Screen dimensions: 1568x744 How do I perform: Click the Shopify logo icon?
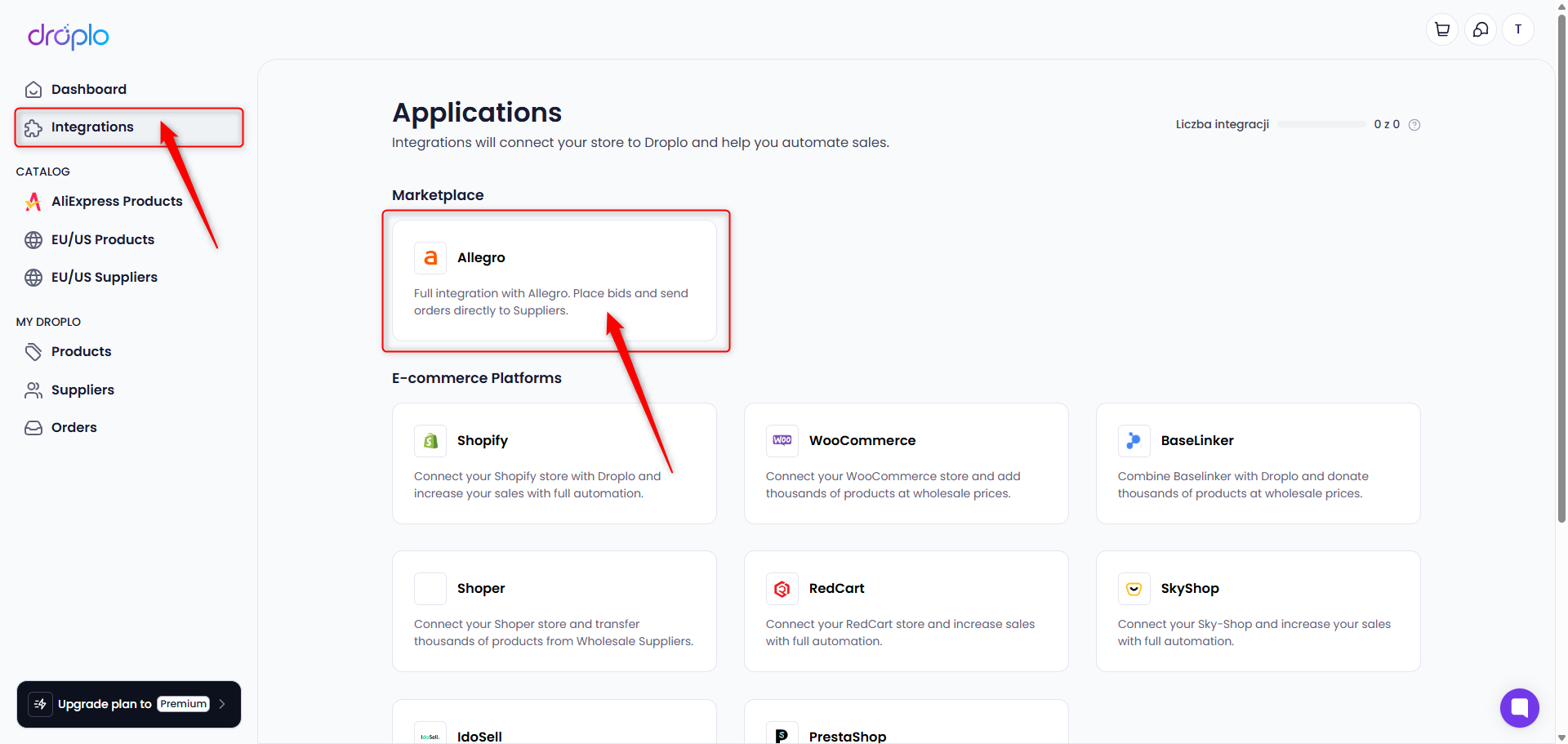pos(430,441)
